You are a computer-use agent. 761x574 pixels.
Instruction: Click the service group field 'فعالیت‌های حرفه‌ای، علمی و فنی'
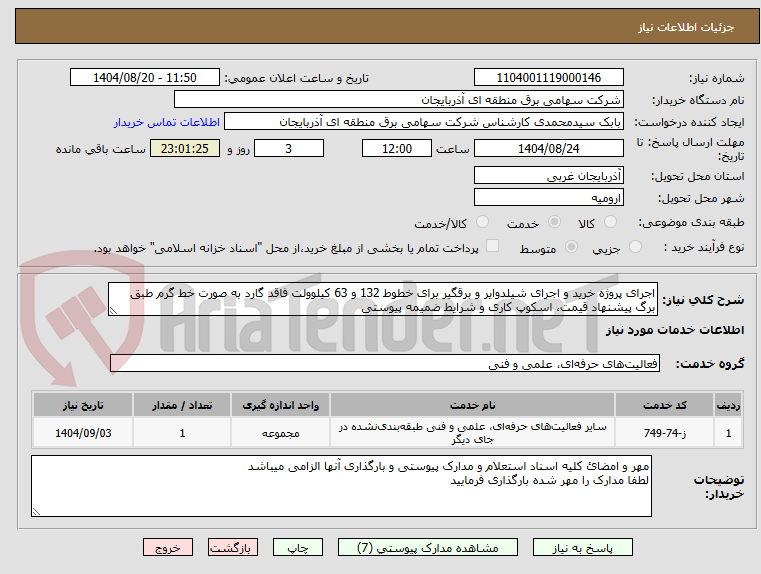[x=385, y=363]
